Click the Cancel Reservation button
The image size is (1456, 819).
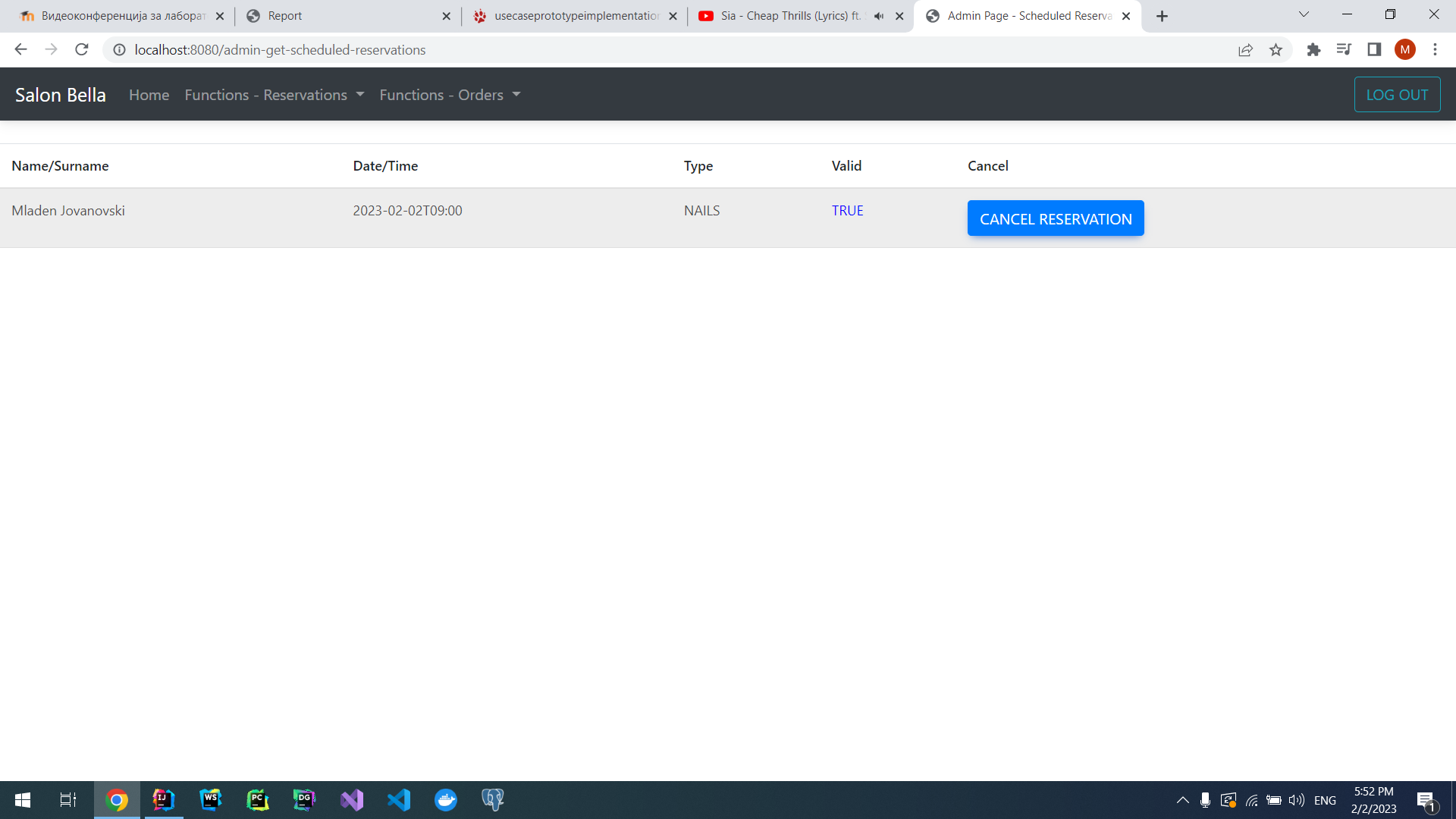point(1055,218)
